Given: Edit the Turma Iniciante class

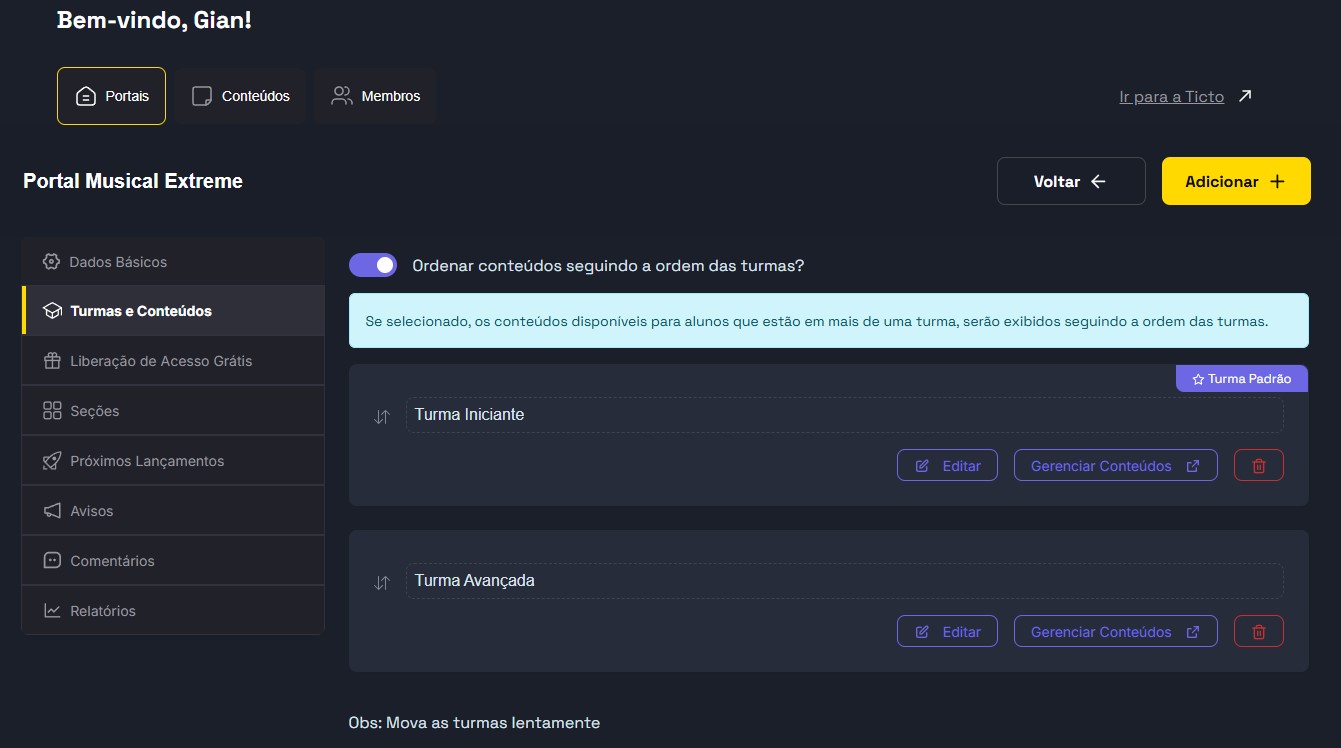Looking at the screenshot, I should [947, 465].
